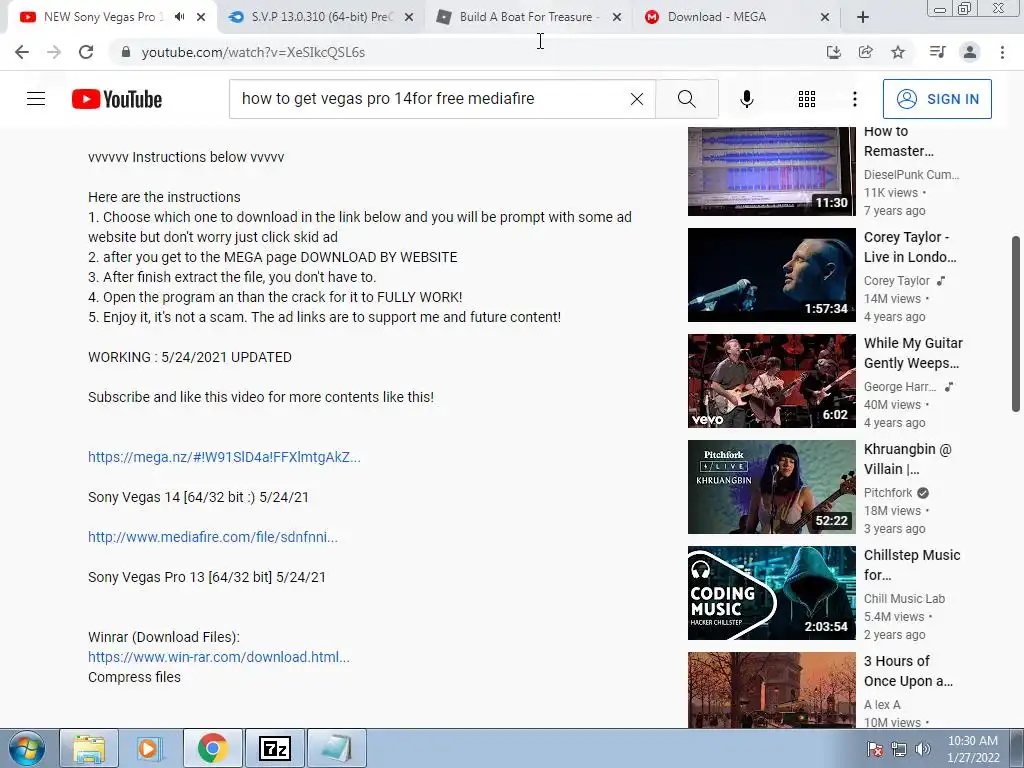1024x768 pixels.
Task: Click the 'WORKING : 5/24/2021 UPDATED' text
Action: click(x=190, y=357)
